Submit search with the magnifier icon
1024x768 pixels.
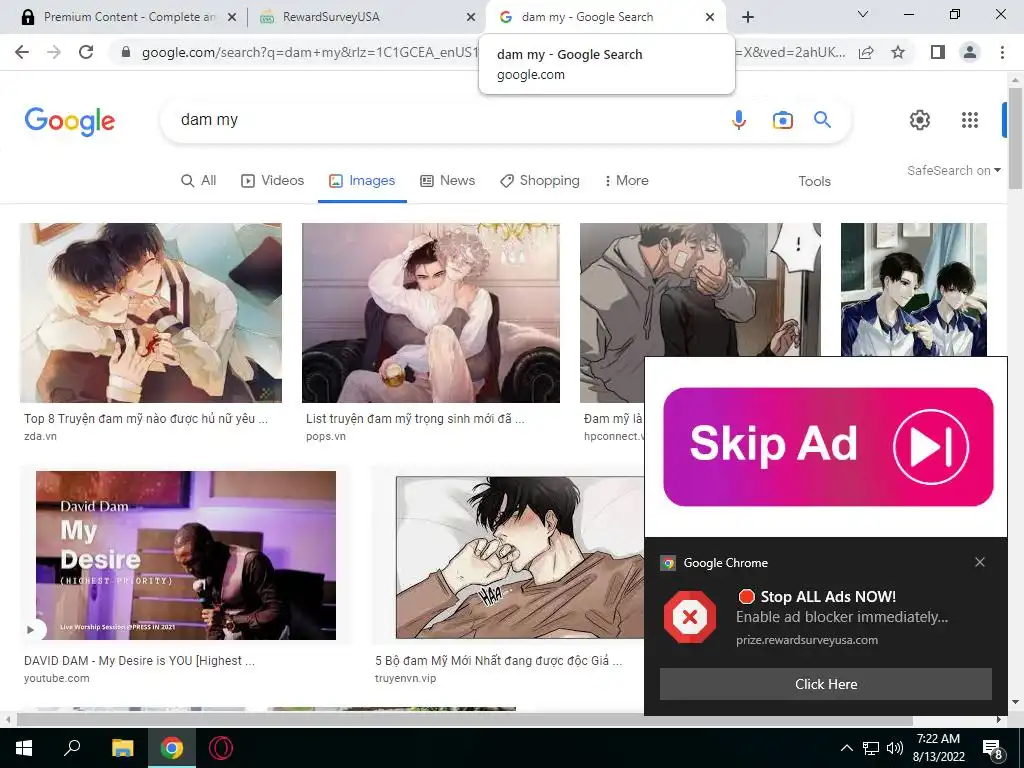(x=822, y=120)
